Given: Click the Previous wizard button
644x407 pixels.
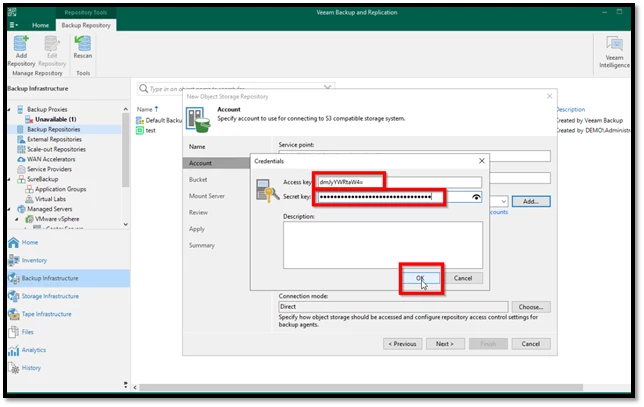Looking at the screenshot, I should (402, 344).
